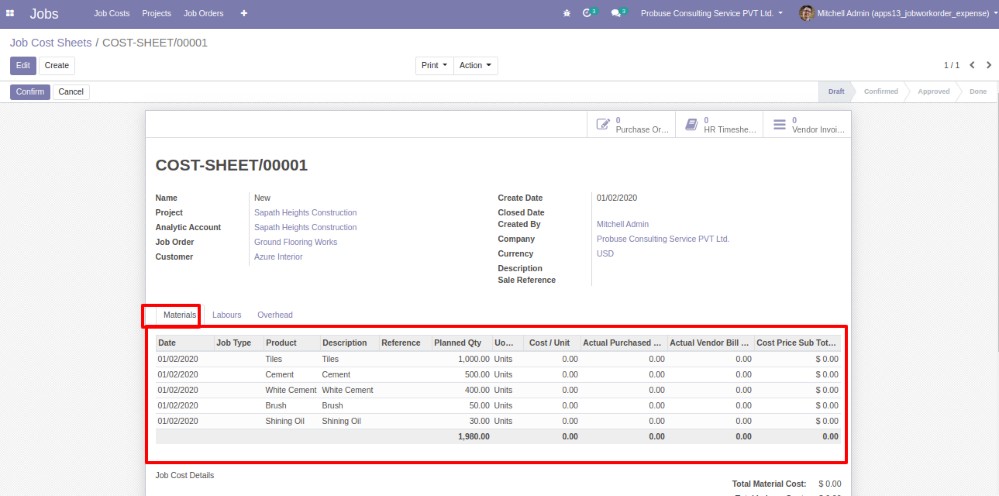The width and height of the screenshot is (999, 496).
Task: Open the Sapath Heights Construction project link
Action: pyautogui.click(x=305, y=213)
